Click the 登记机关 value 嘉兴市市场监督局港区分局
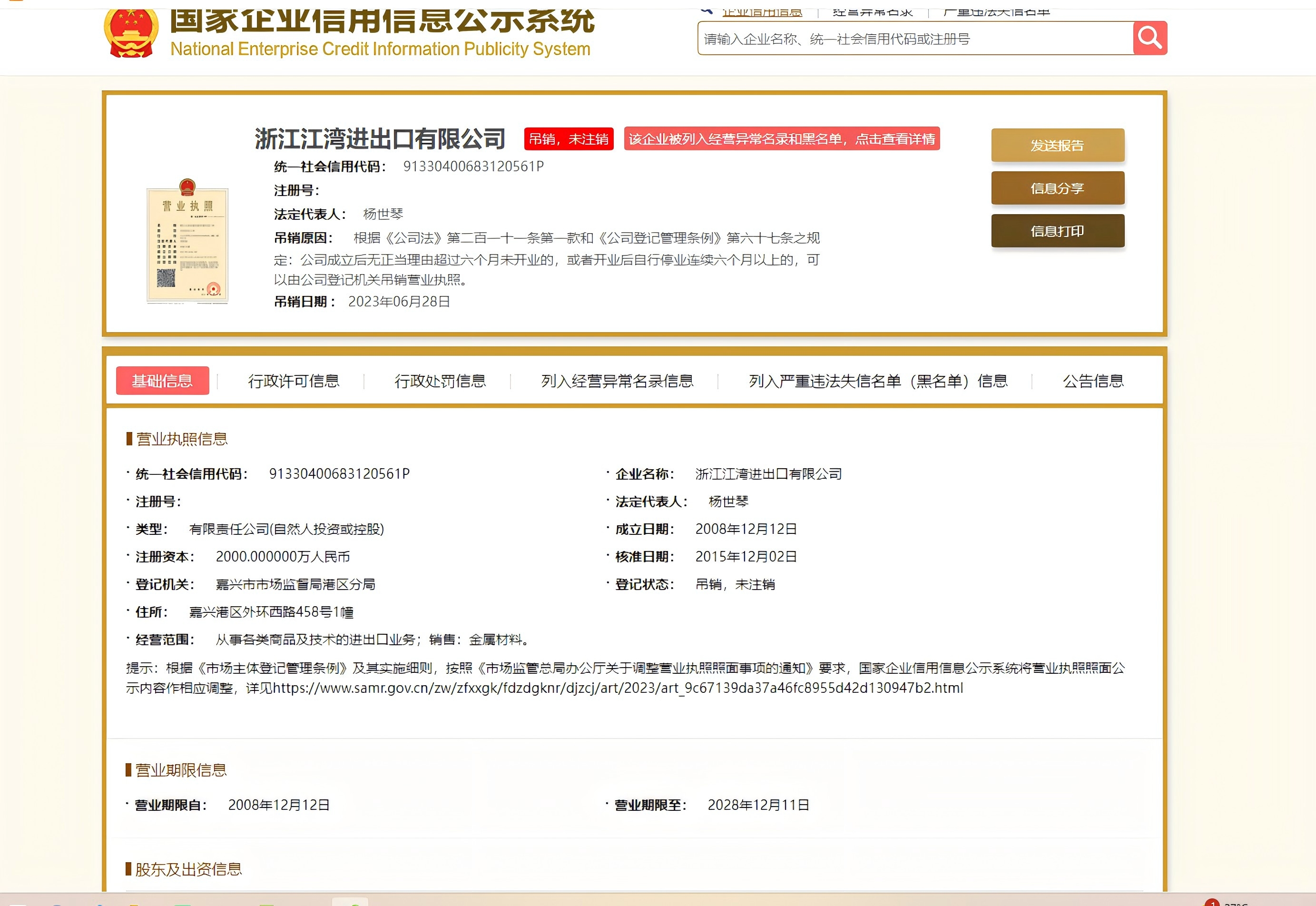 click(x=295, y=584)
